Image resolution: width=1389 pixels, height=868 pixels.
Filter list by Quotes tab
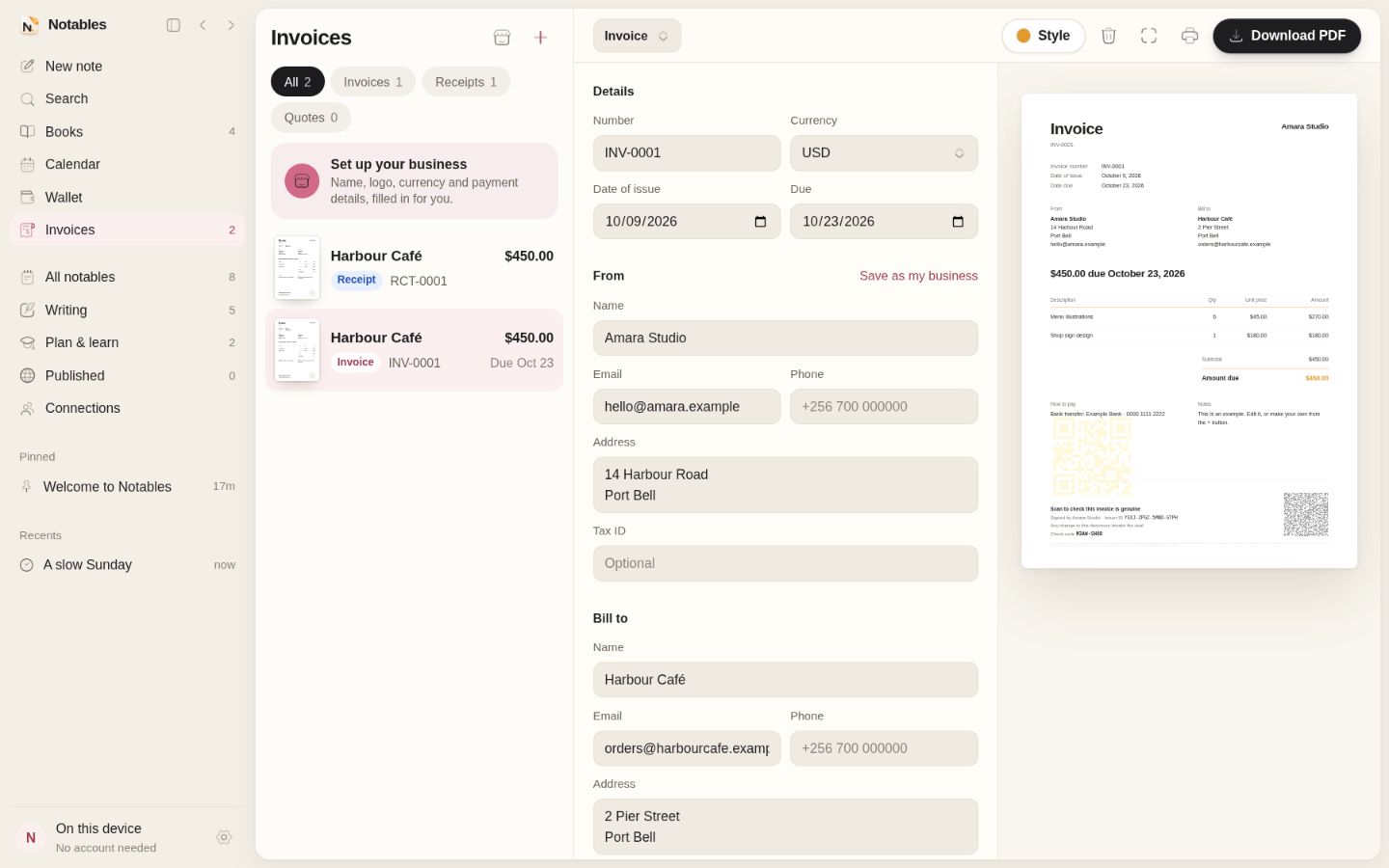[x=311, y=118]
